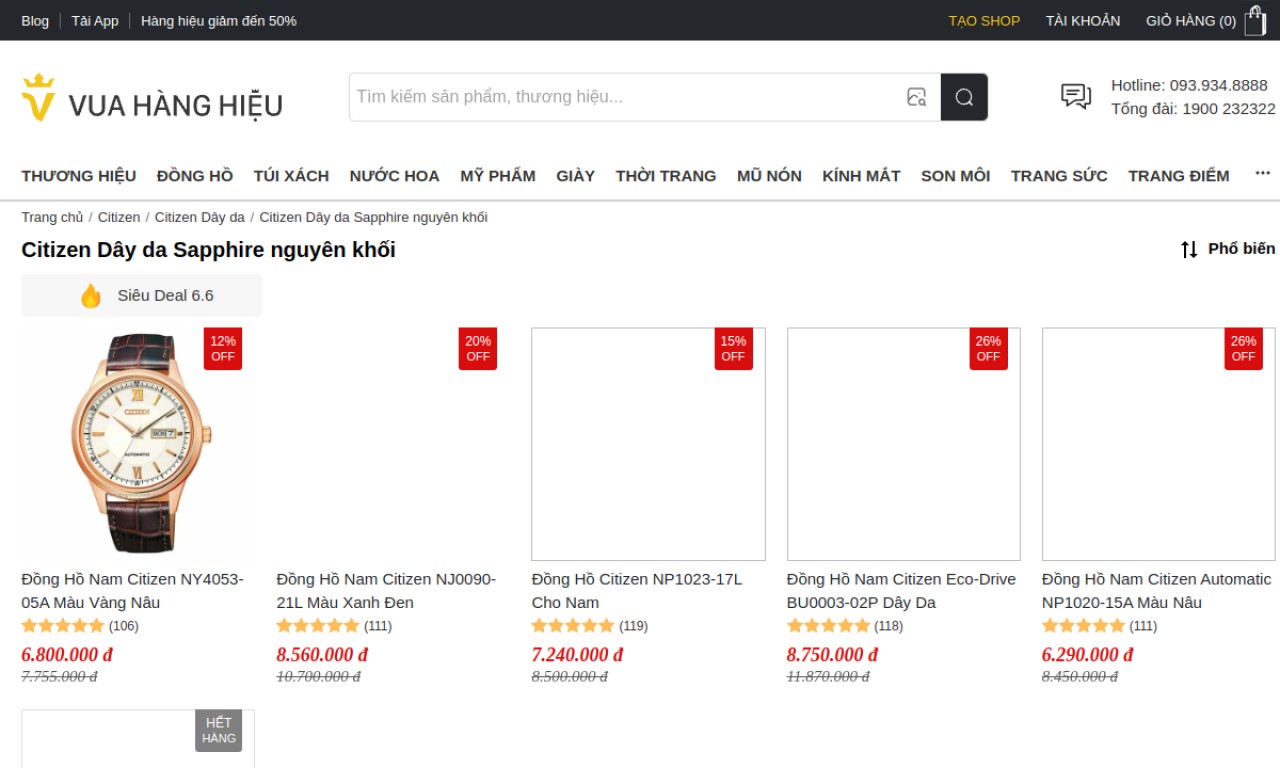Open the ĐỒNG HỒ menu
The image size is (1280, 768).
click(x=195, y=176)
